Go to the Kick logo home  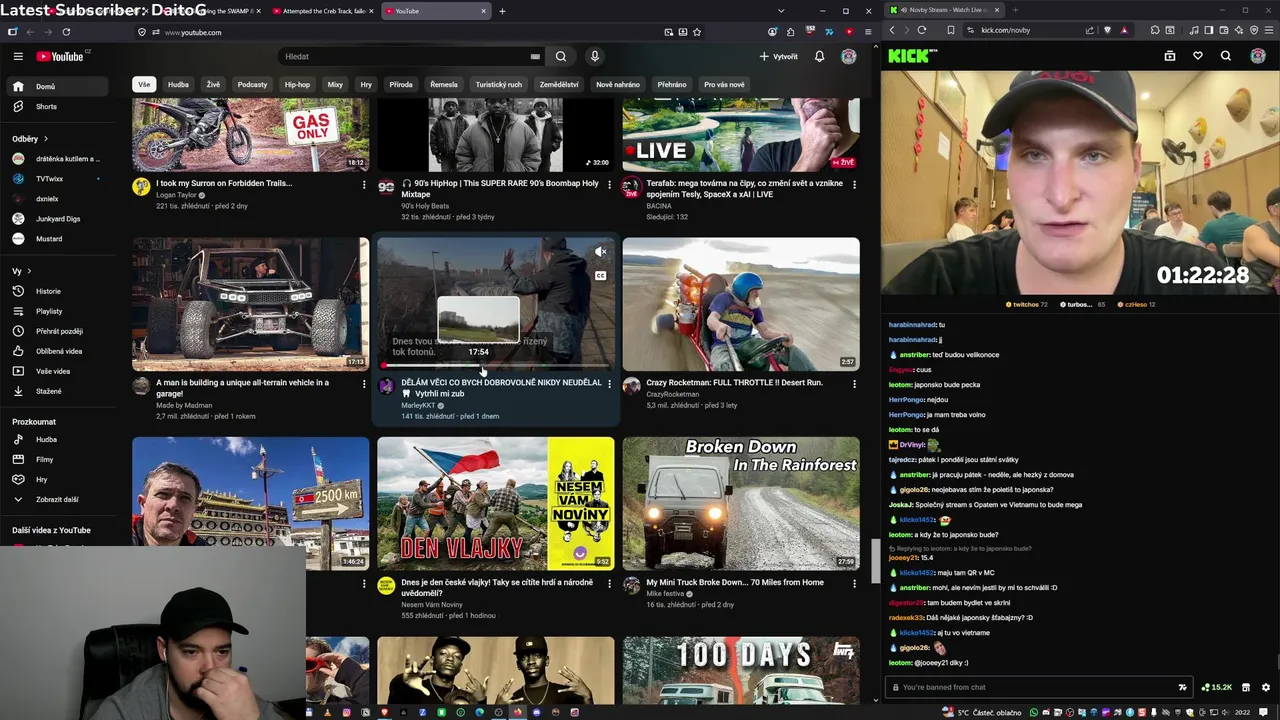pos(908,56)
